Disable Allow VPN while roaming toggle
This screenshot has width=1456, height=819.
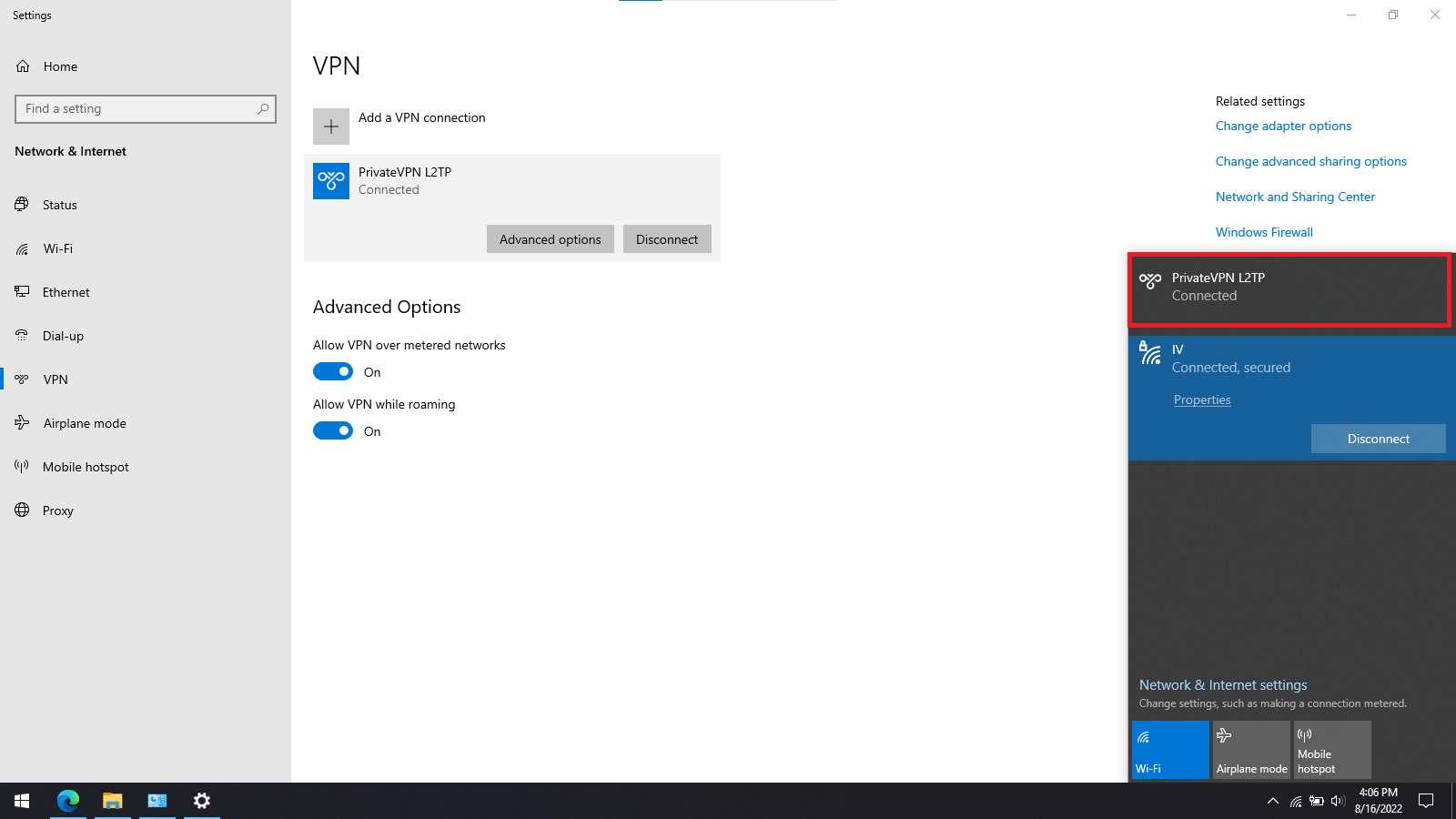[x=333, y=430]
